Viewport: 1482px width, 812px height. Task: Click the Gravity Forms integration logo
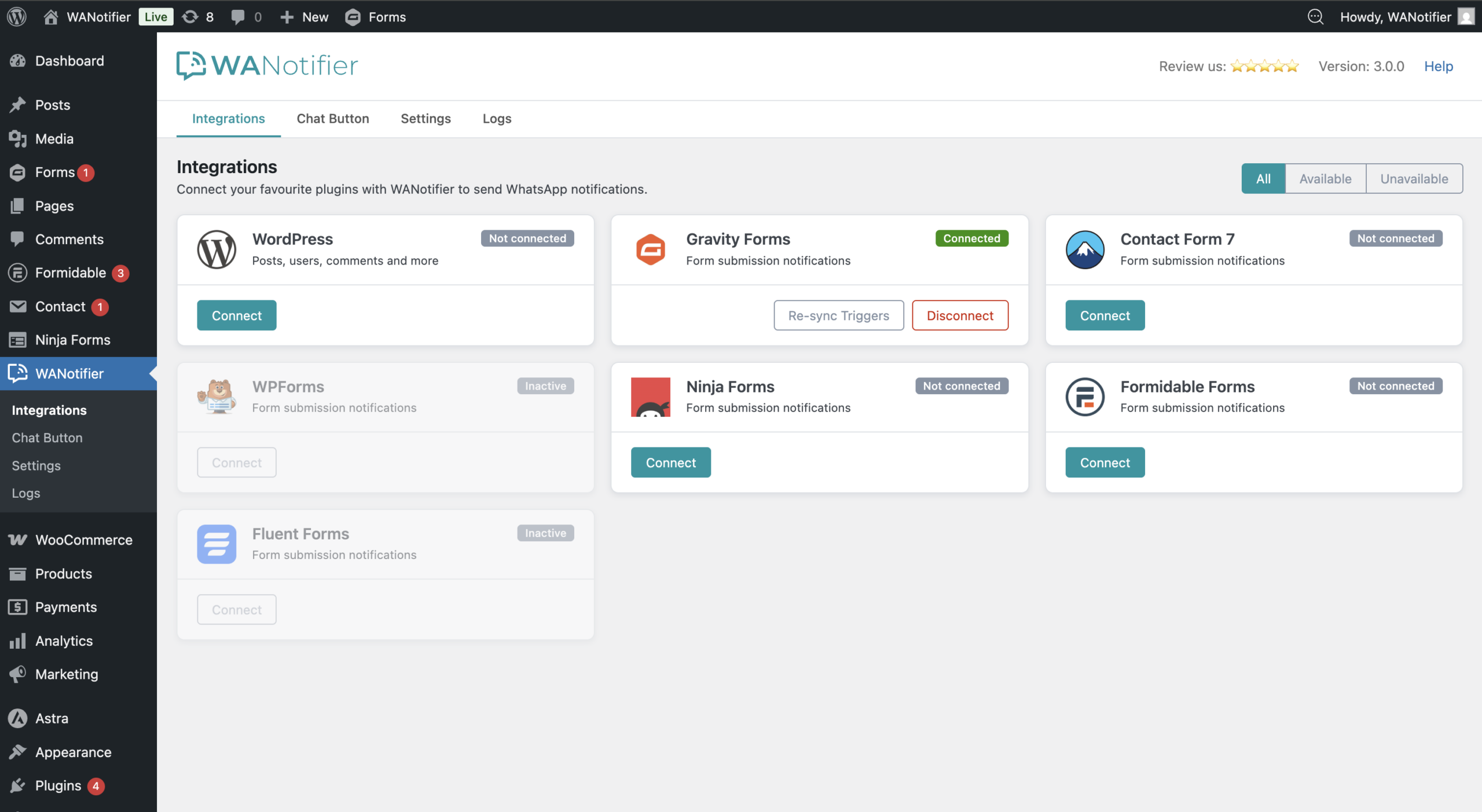point(650,249)
